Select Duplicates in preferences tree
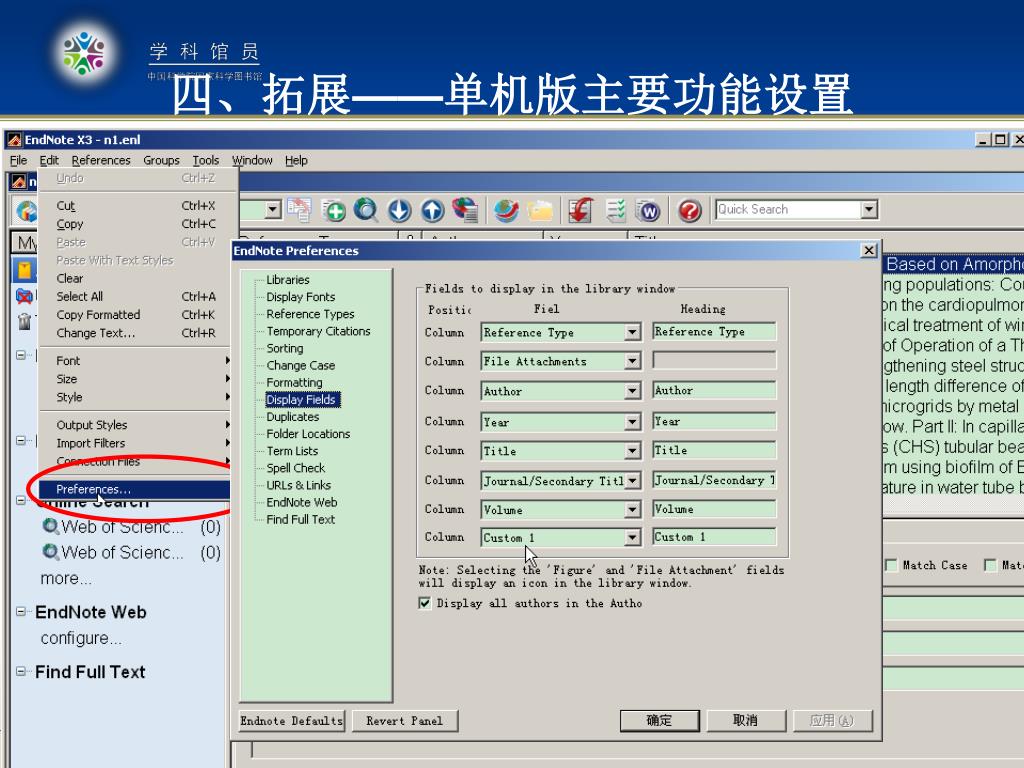This screenshot has height=768, width=1024. tap(293, 417)
